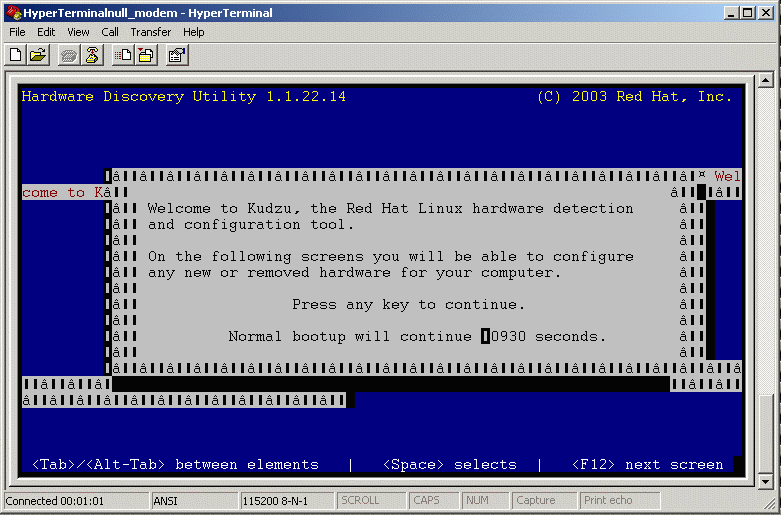Click the scrollbar down arrow
This screenshot has height=515, width=781.
pos(766,481)
